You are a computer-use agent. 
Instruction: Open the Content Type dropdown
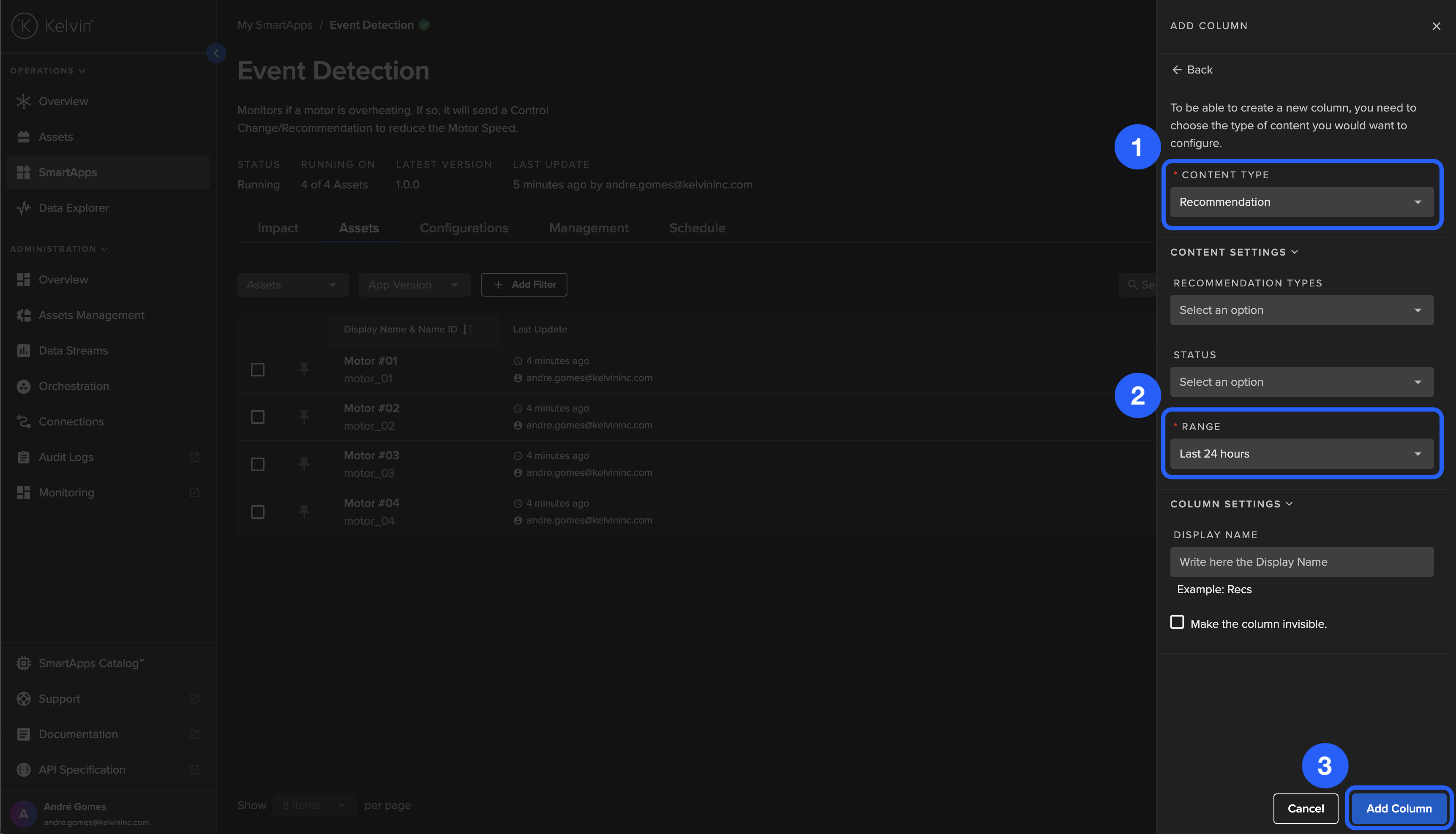tap(1301, 202)
